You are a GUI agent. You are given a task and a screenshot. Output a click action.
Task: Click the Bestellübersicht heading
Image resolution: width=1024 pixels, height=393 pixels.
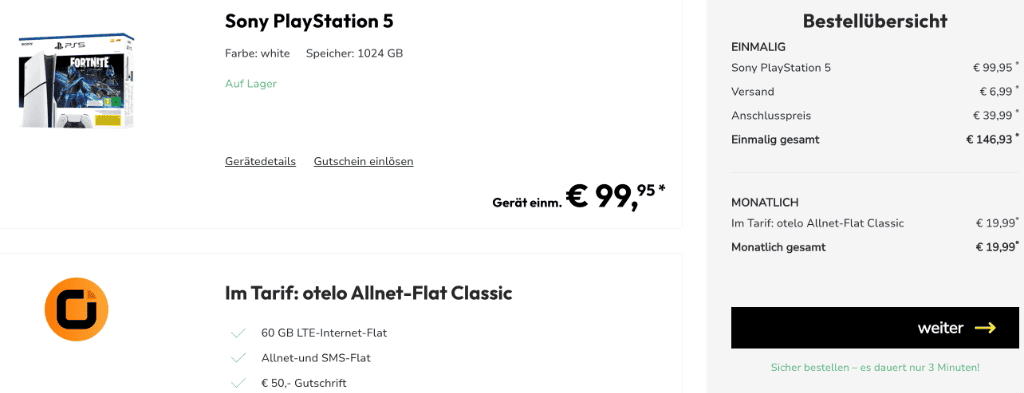[x=874, y=22]
